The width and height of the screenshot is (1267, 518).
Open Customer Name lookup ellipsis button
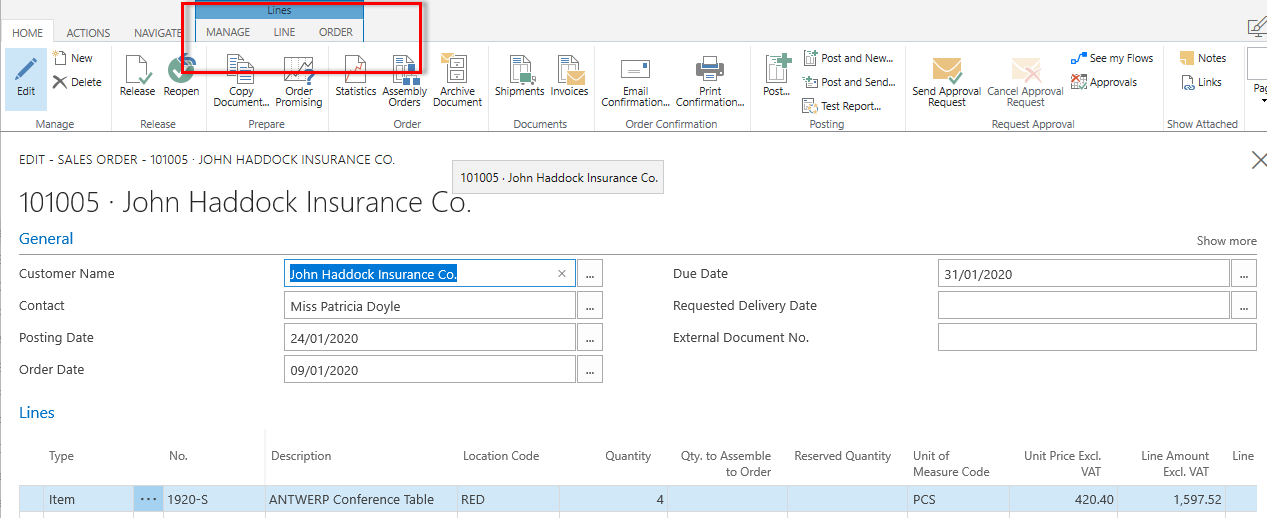click(590, 274)
